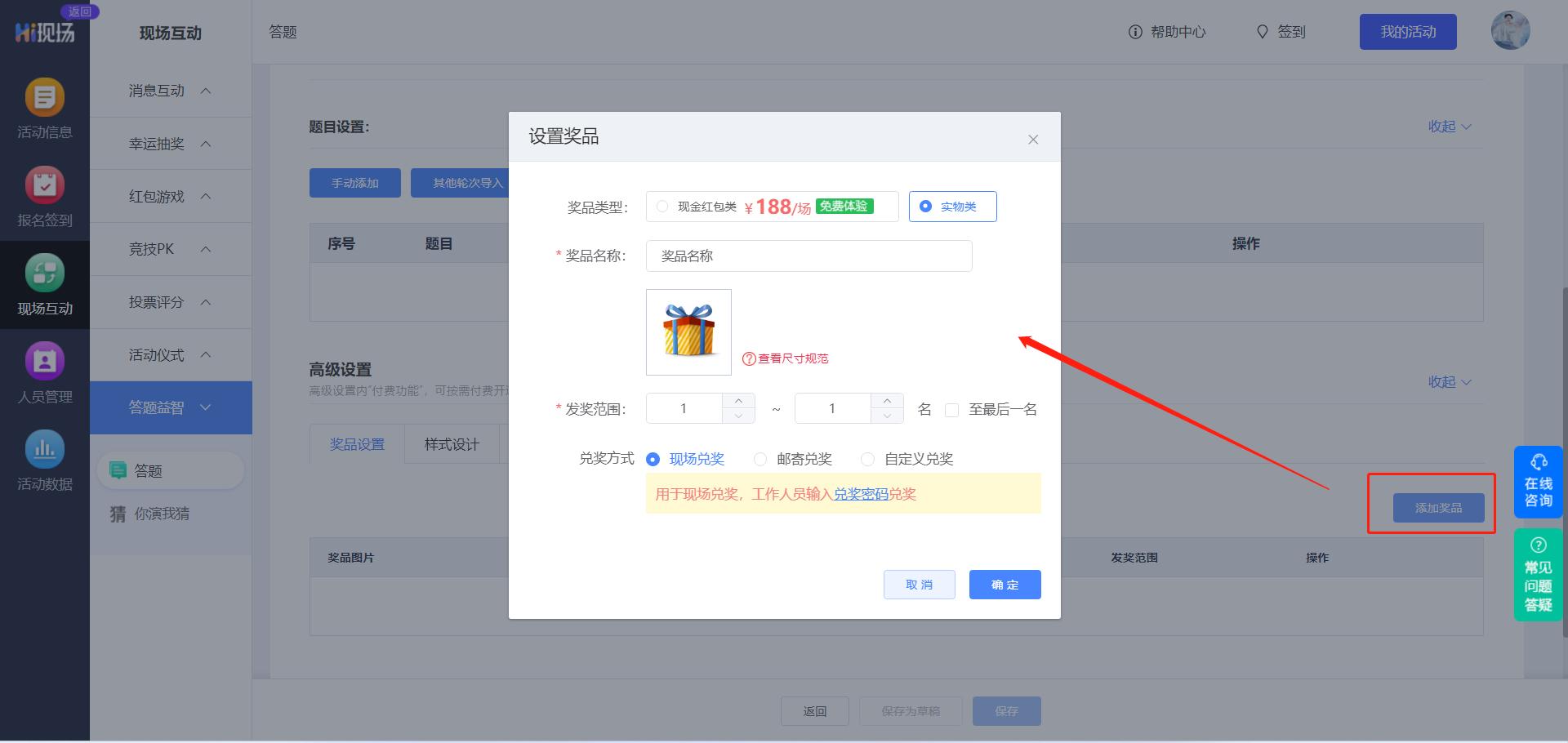The height and width of the screenshot is (743, 1568).
Task: Open 常见问题答疑 help panel
Action: point(1538,576)
